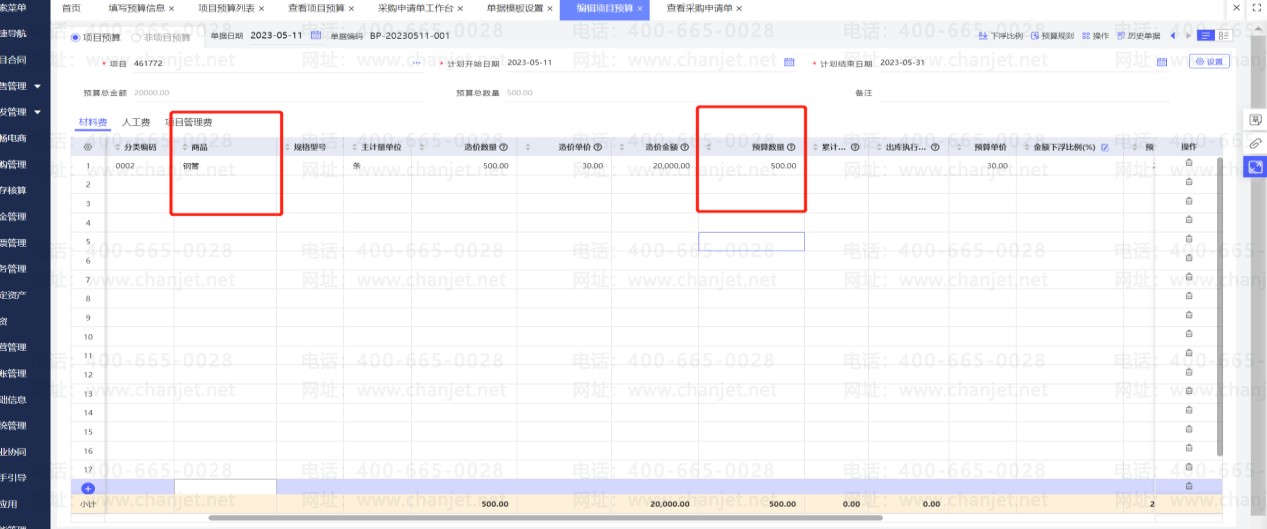The height and width of the screenshot is (529, 1267).
Task: Go to previous document with left arrow
Action: (x=1172, y=36)
